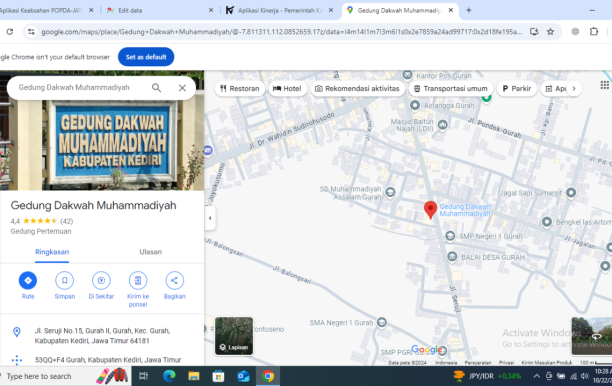The image size is (612, 386).
Task: Filter map by Hotel chip
Action: pyautogui.click(x=287, y=89)
